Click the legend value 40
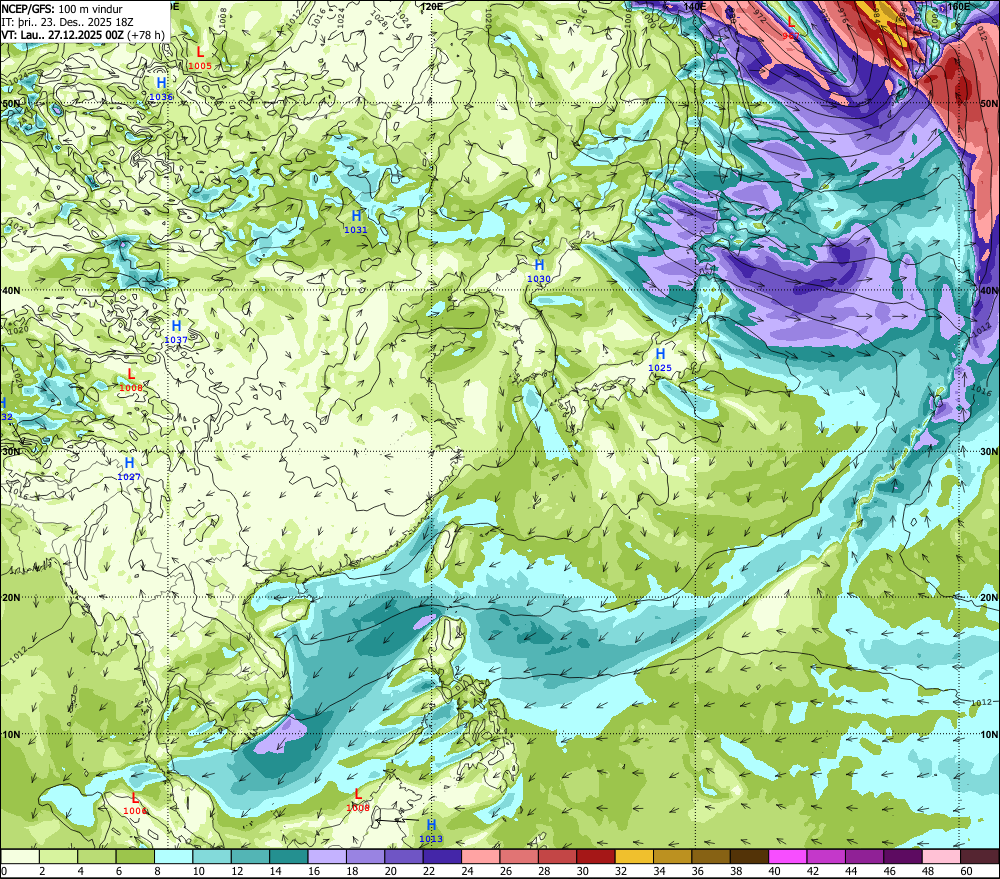The height and width of the screenshot is (879, 1000). point(775,871)
